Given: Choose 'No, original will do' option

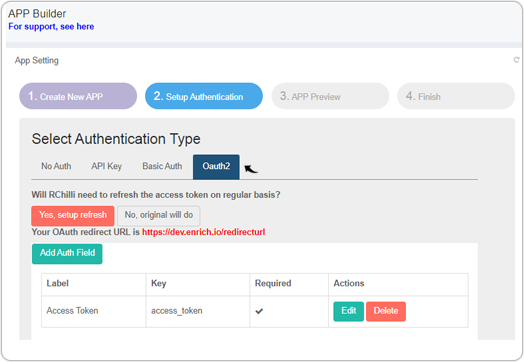Looking at the screenshot, I should pos(159,215).
